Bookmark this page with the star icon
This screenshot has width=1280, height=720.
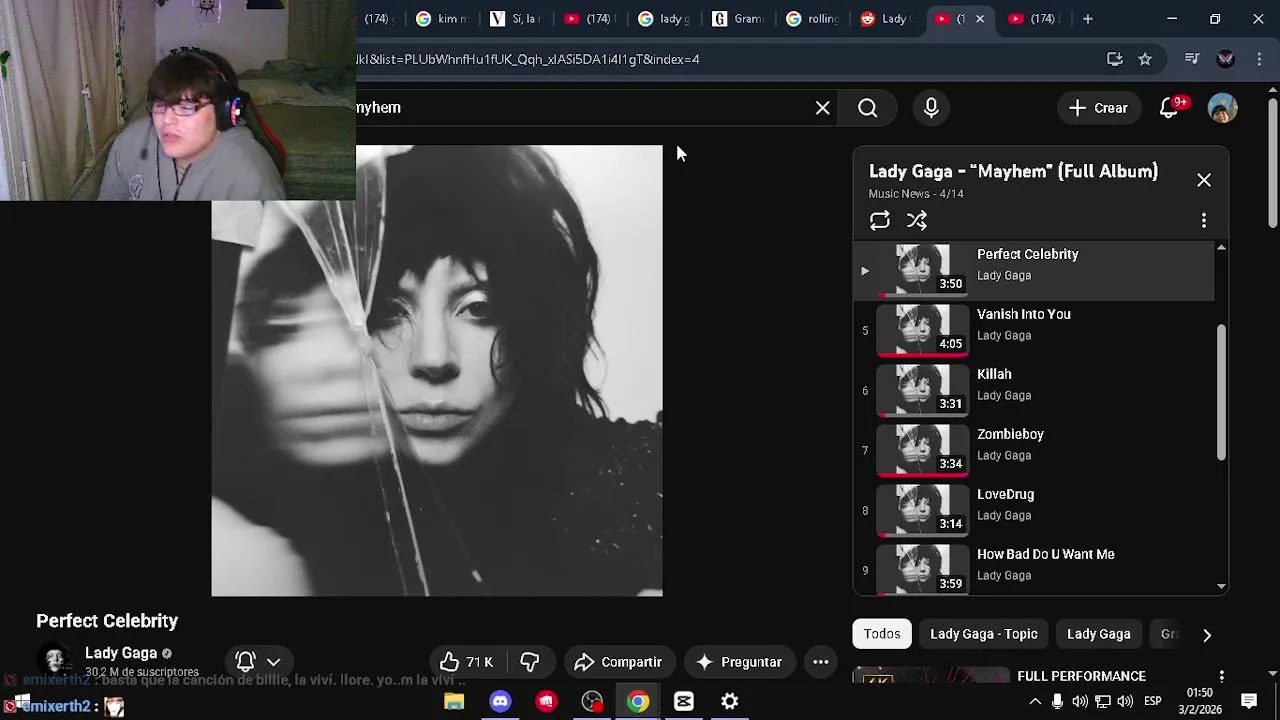[1145, 59]
